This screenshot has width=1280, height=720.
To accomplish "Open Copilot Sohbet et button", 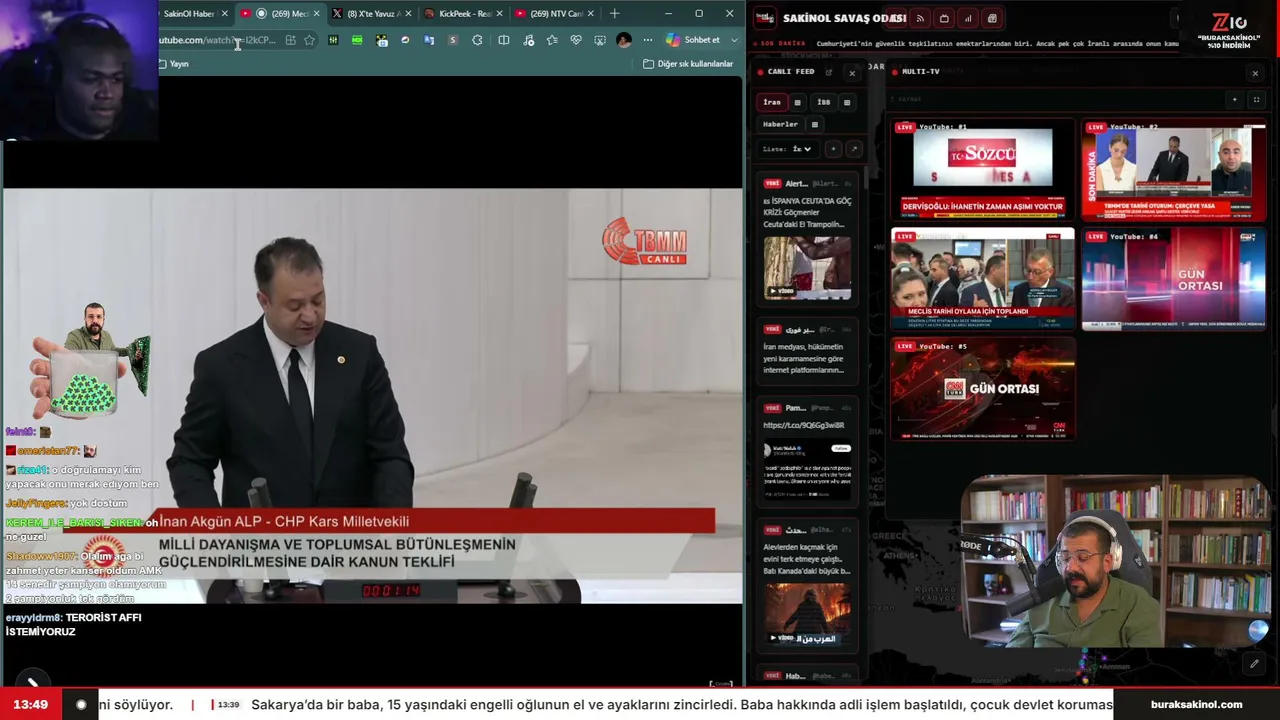I will pos(693,40).
